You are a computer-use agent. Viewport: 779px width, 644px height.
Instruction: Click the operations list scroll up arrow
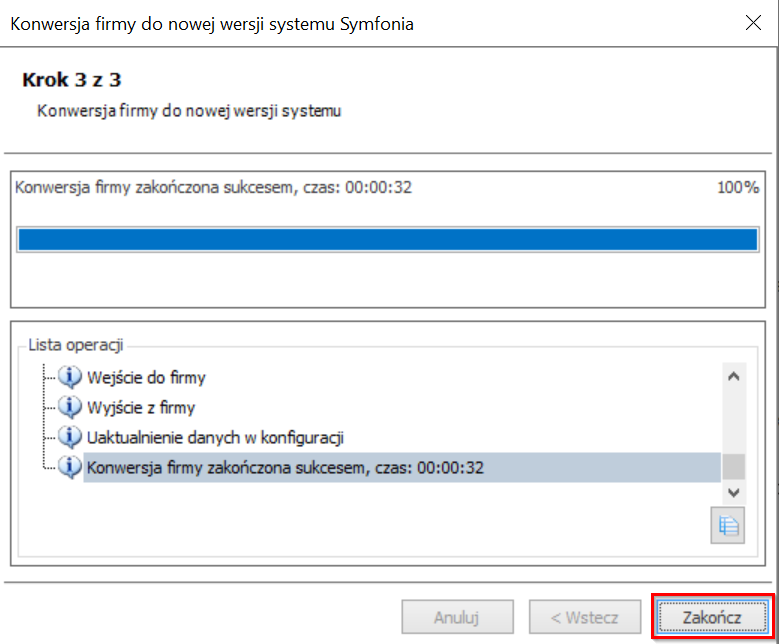pos(734,376)
